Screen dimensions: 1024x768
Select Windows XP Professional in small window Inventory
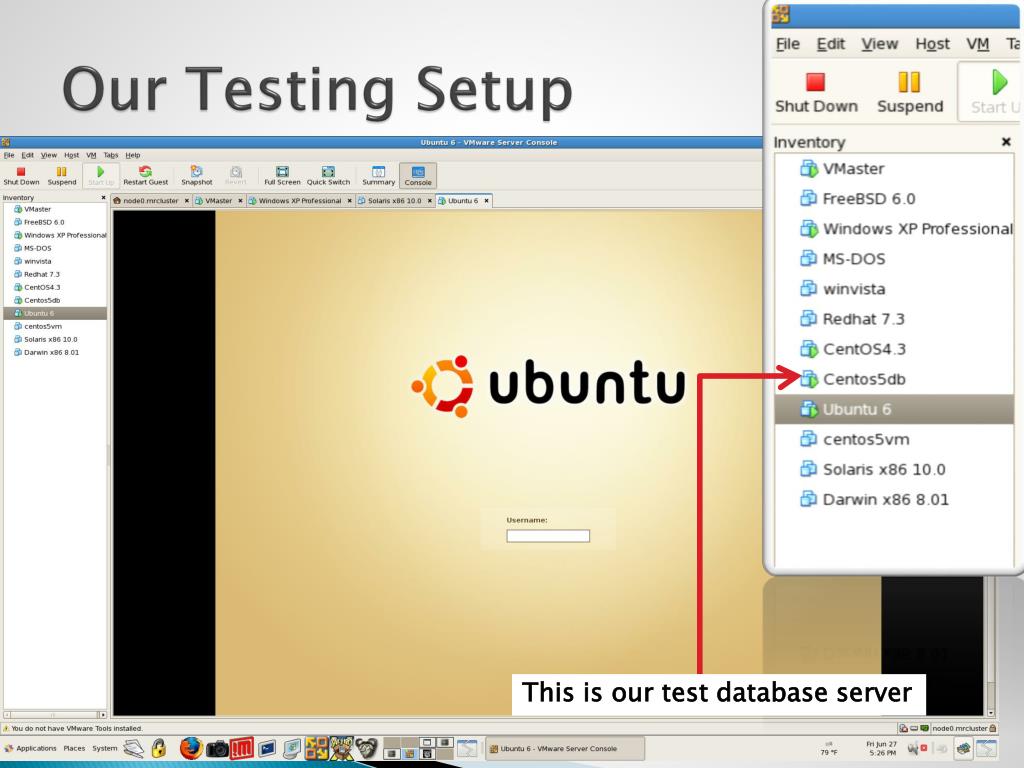click(x=56, y=235)
